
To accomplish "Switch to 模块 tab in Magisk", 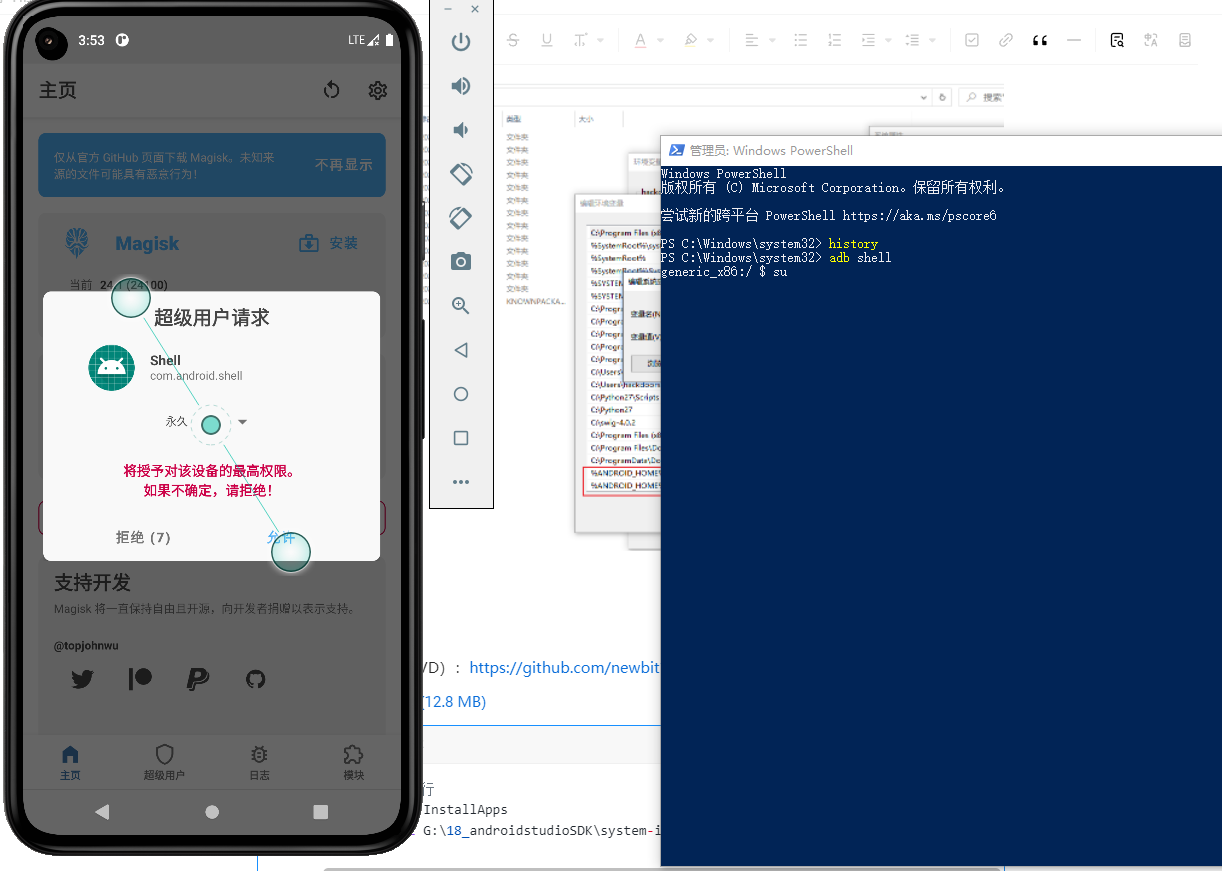I will (x=353, y=763).
